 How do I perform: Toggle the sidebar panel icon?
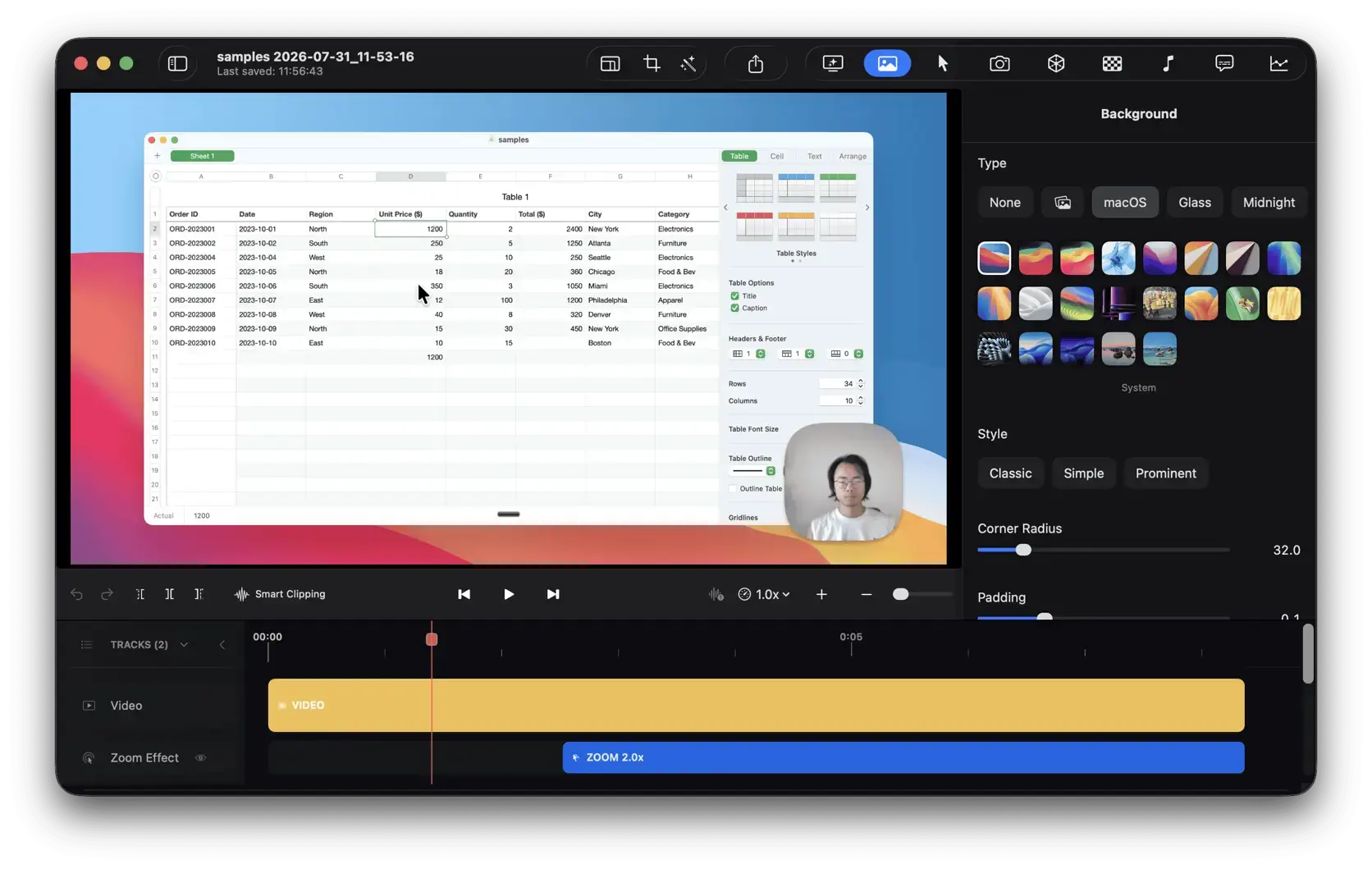[x=177, y=63]
